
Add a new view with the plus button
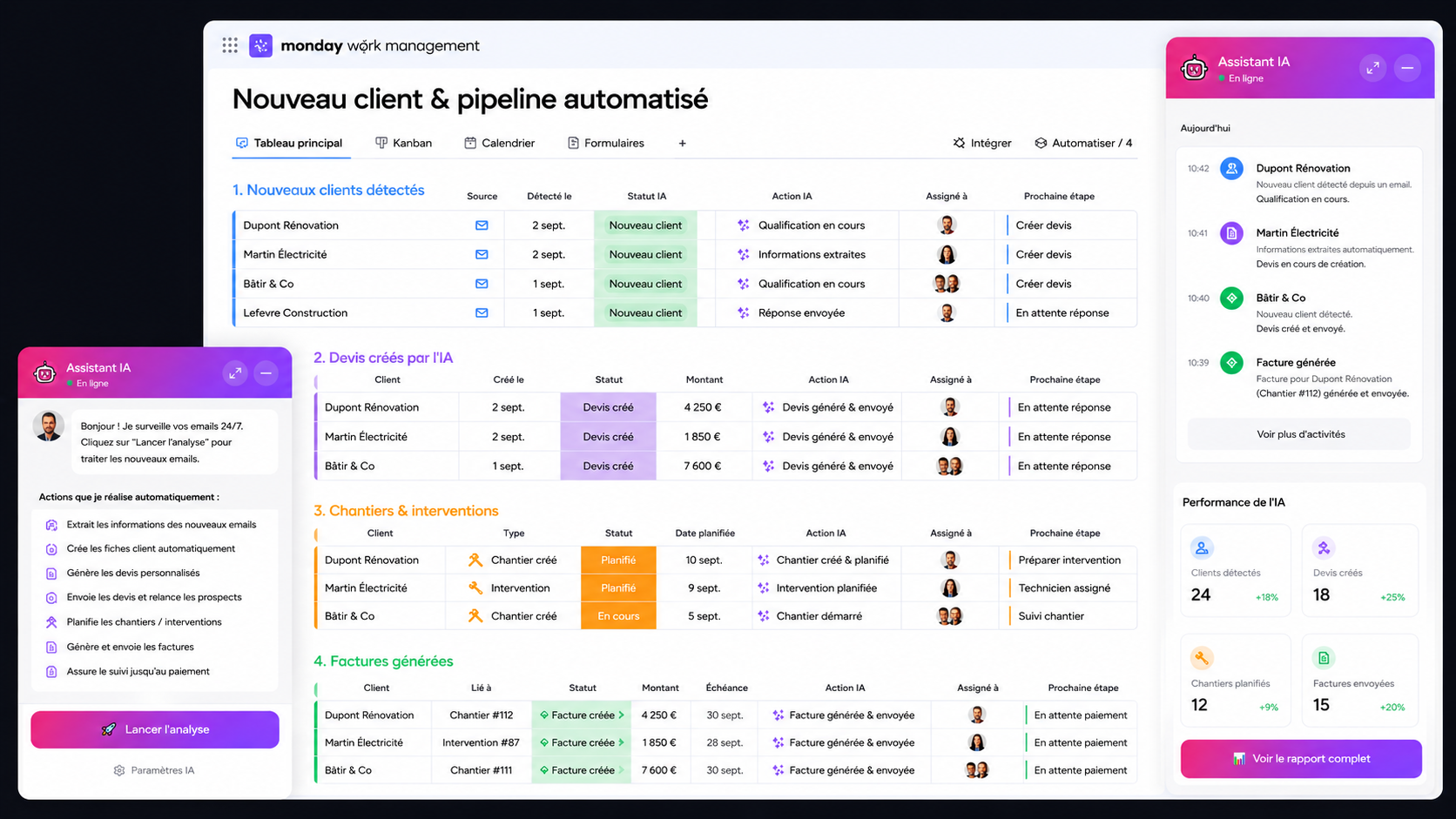tap(683, 144)
